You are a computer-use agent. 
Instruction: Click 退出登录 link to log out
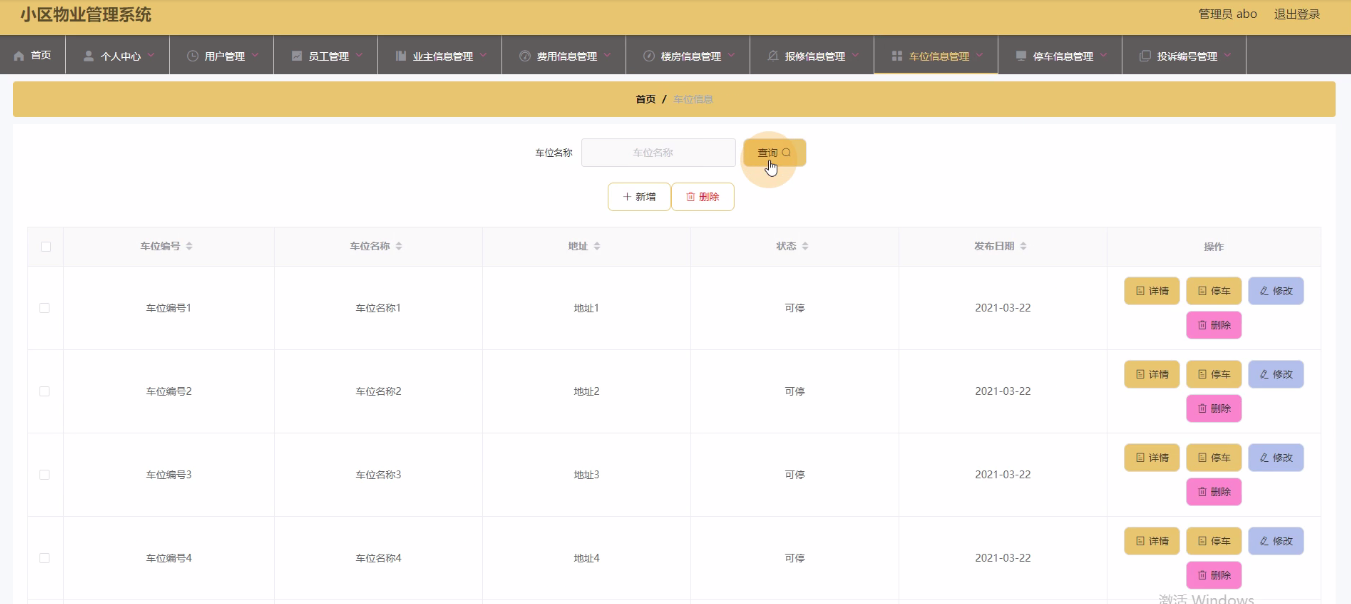click(1296, 14)
